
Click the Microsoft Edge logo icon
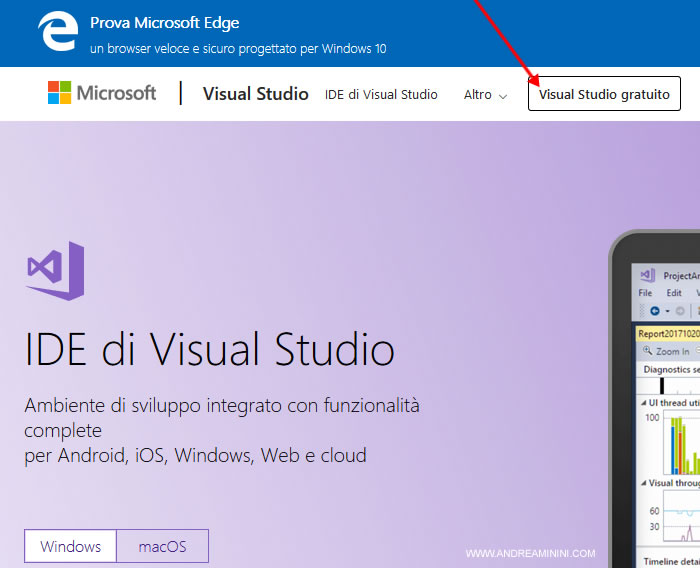(57, 33)
